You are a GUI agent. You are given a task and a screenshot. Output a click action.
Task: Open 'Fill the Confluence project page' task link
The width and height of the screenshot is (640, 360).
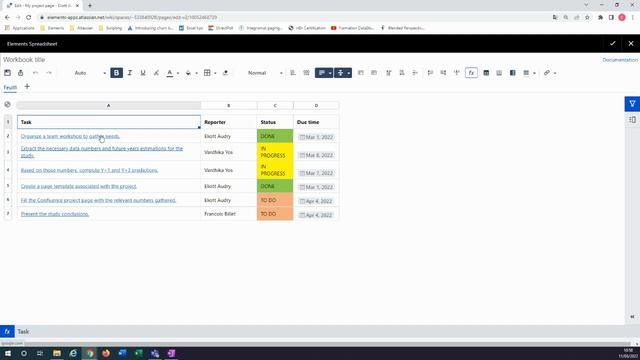coord(98,200)
